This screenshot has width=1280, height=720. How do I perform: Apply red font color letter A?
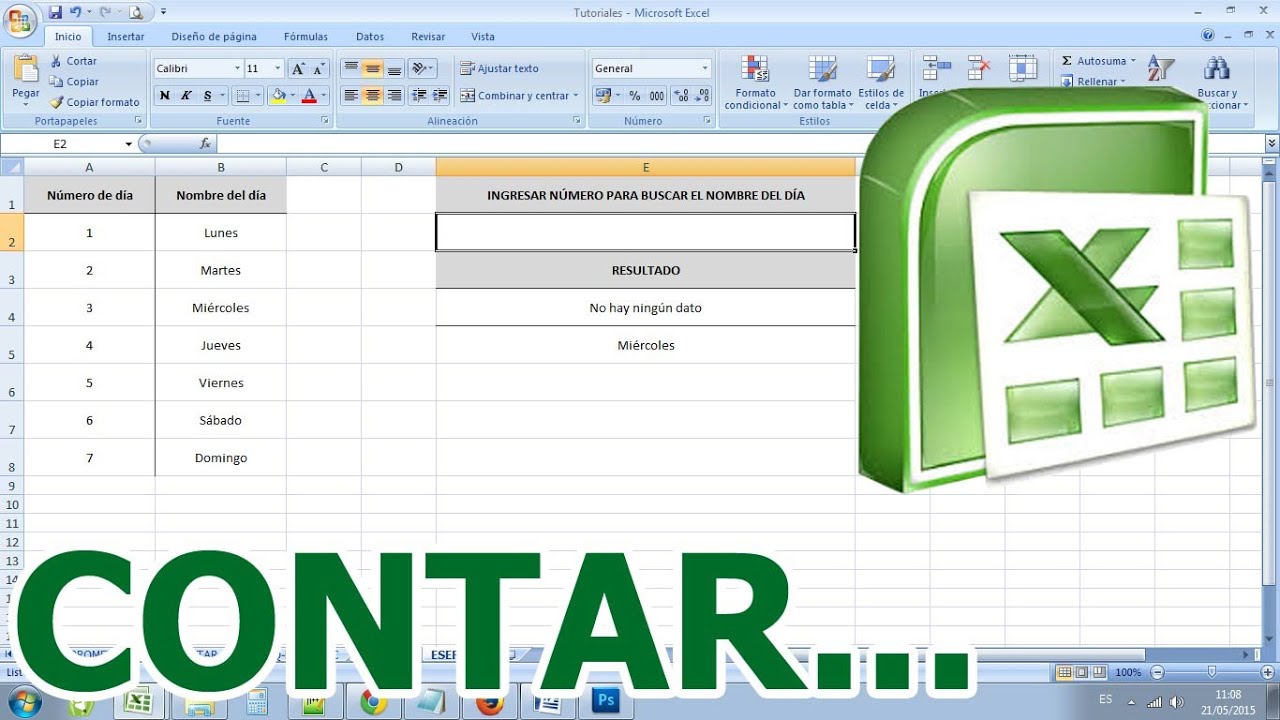[x=309, y=96]
